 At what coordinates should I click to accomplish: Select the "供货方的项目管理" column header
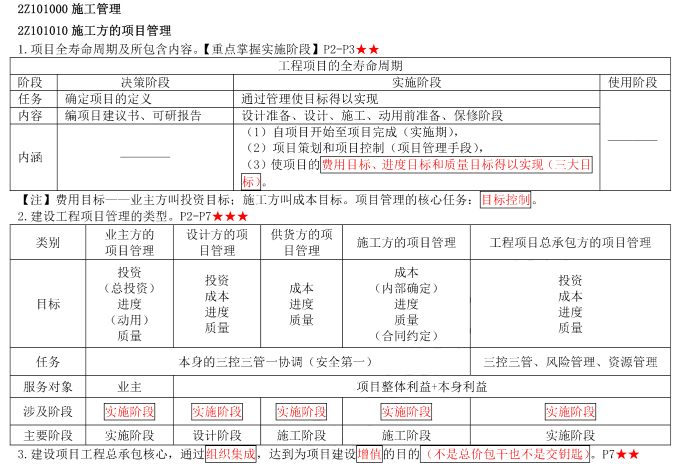[301, 242]
